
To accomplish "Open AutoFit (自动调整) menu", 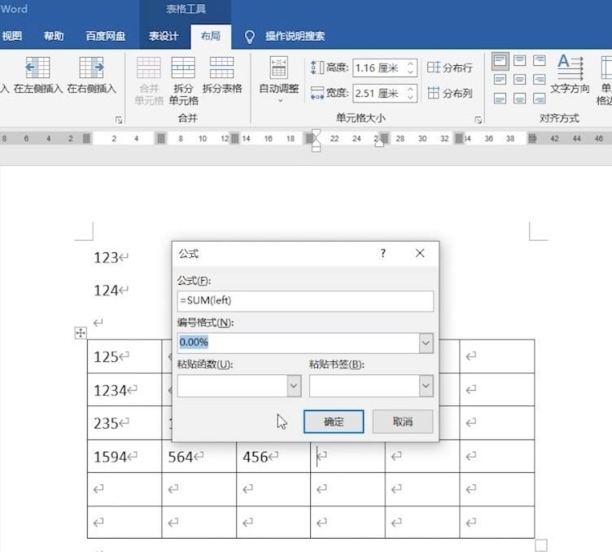I will (x=279, y=80).
